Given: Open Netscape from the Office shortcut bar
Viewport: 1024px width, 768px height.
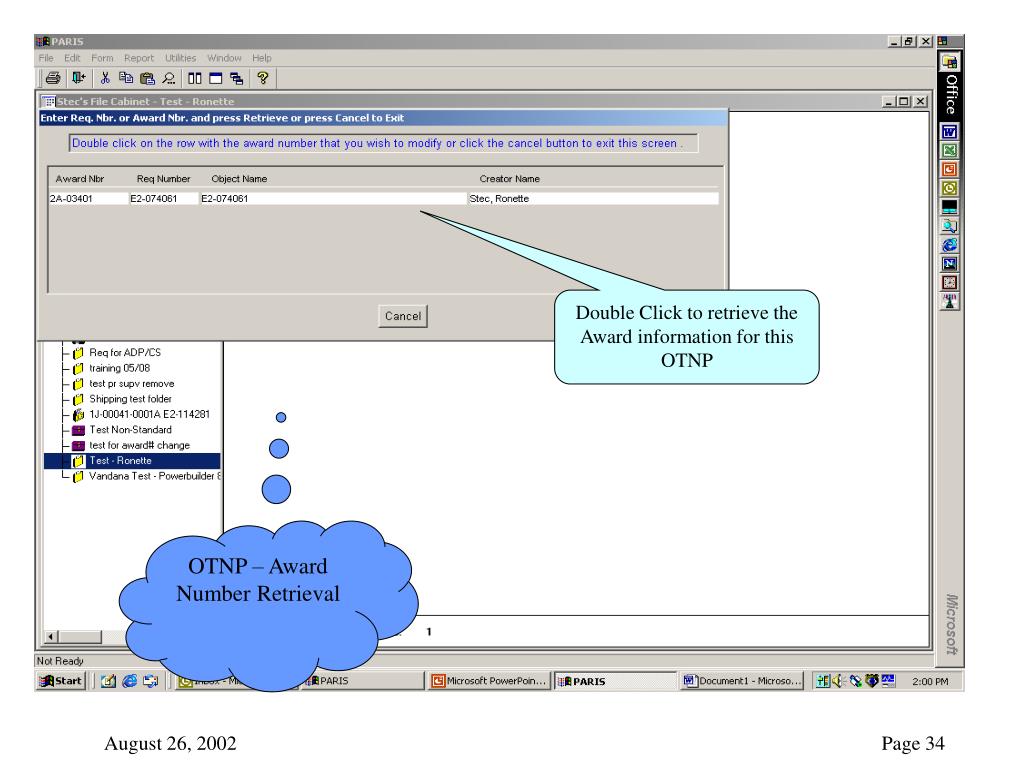Looking at the screenshot, I should click(x=950, y=264).
